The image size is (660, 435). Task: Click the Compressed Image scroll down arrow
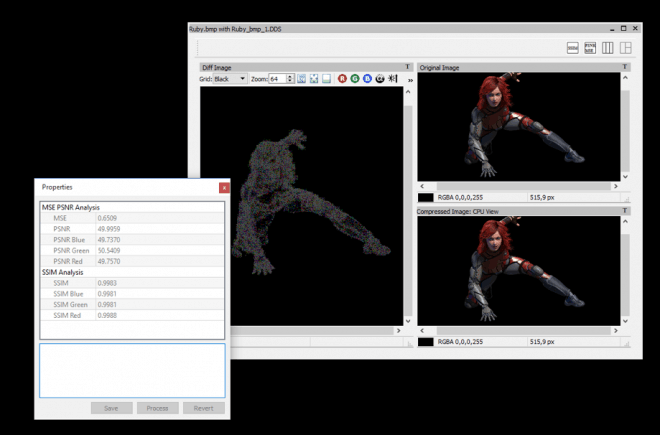tap(625, 321)
